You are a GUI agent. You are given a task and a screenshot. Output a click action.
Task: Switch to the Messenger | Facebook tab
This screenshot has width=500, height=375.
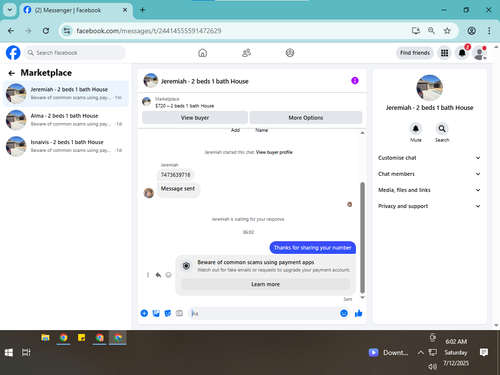coord(76,10)
